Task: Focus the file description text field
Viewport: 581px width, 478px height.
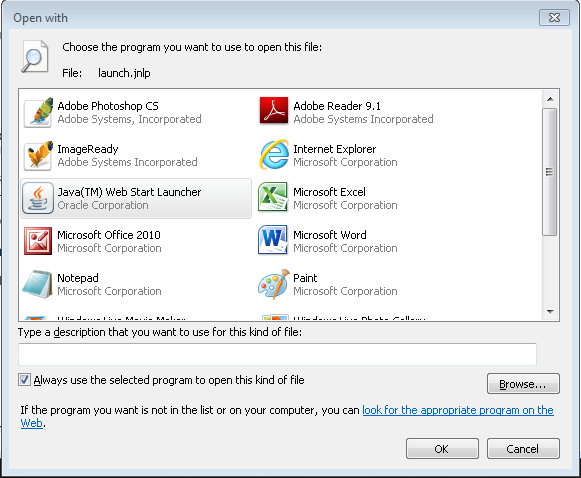Action: 277,354
